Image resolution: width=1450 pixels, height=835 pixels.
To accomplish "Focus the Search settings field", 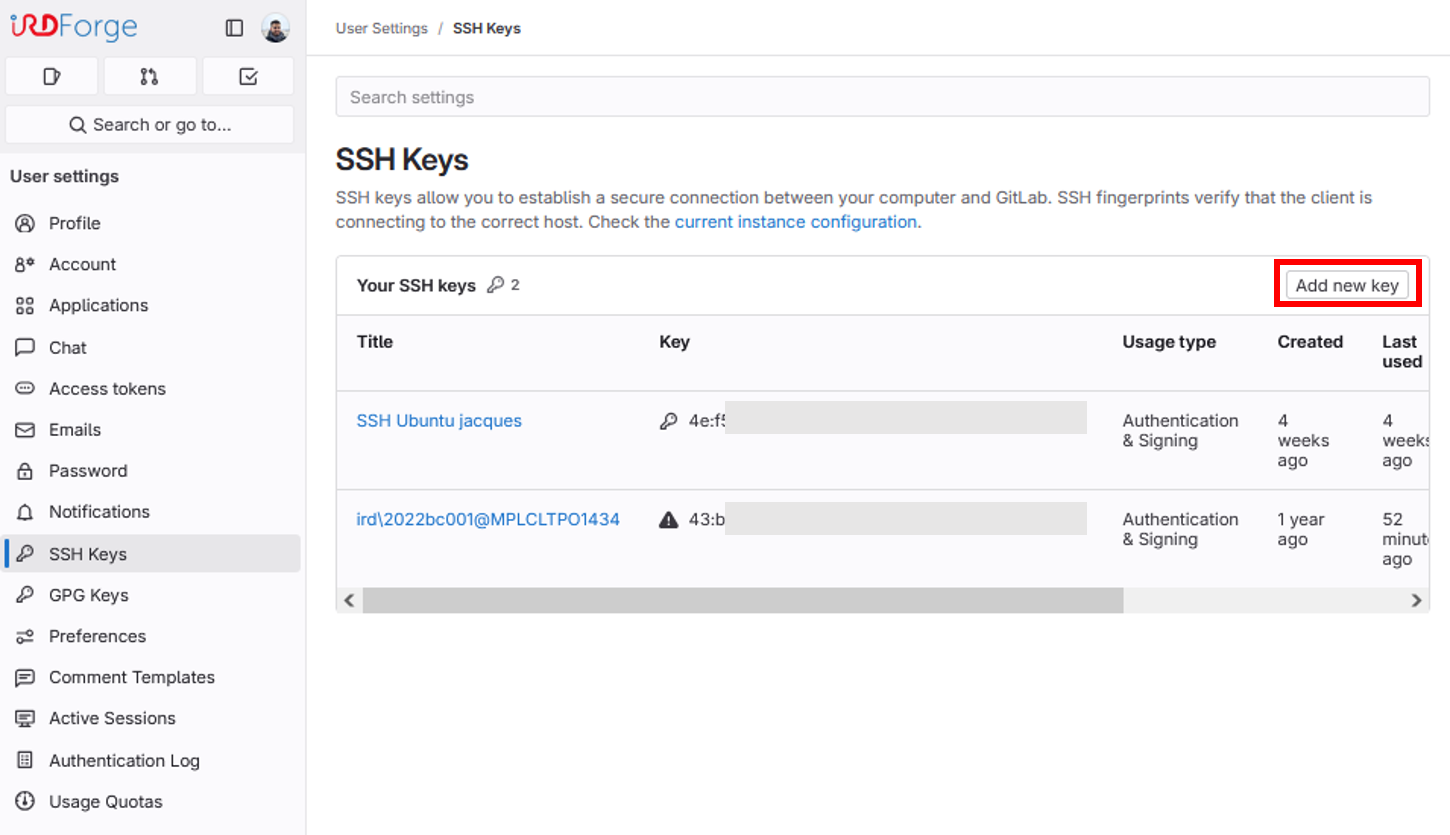I will [x=882, y=97].
